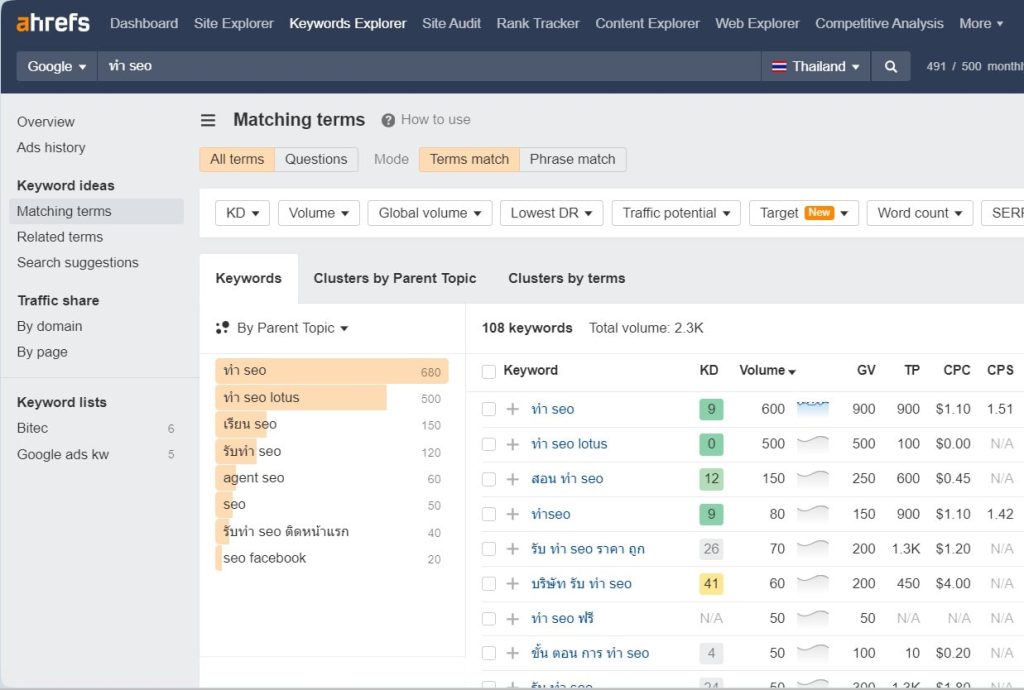1024x690 pixels.
Task: Check the รับ ทำ seo ราคา ถูก checkbox
Action: (488, 549)
